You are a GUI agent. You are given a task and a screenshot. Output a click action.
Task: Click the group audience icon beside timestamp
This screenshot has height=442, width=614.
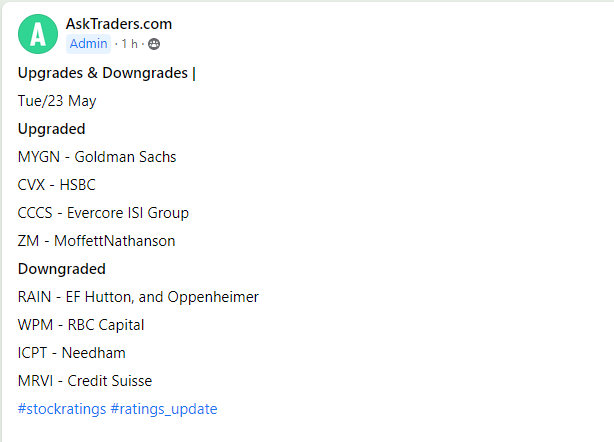pyautogui.click(x=154, y=44)
